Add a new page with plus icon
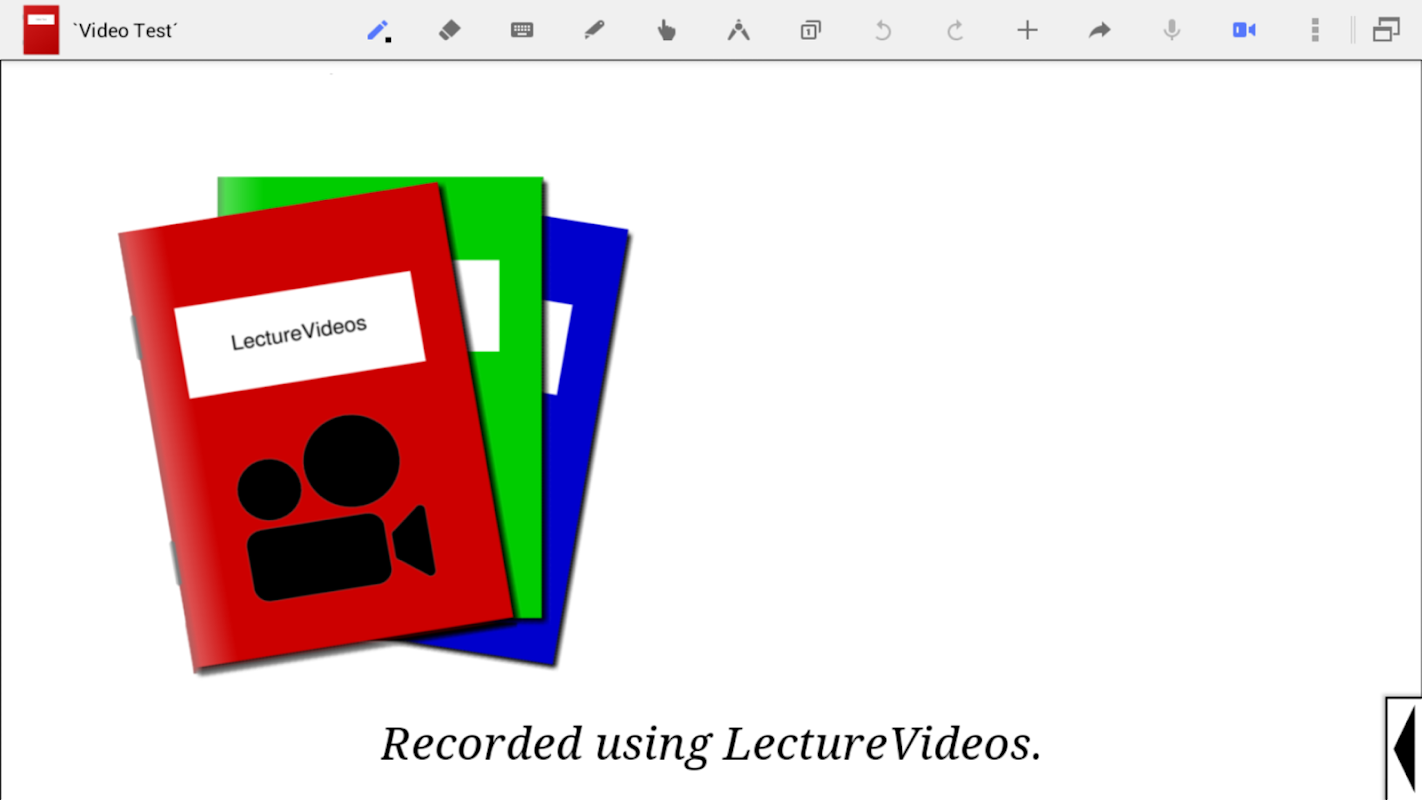The height and width of the screenshot is (800, 1422). [1027, 31]
